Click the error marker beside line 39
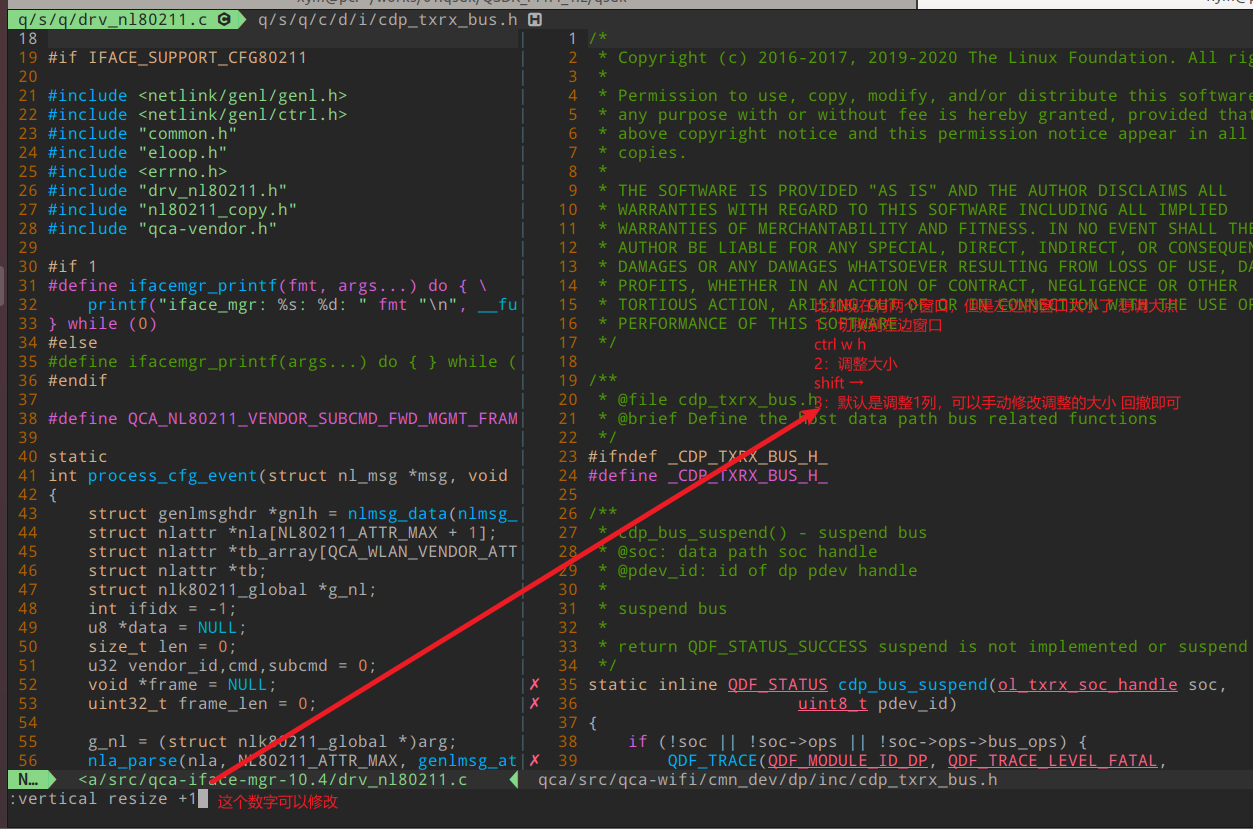 (x=535, y=761)
